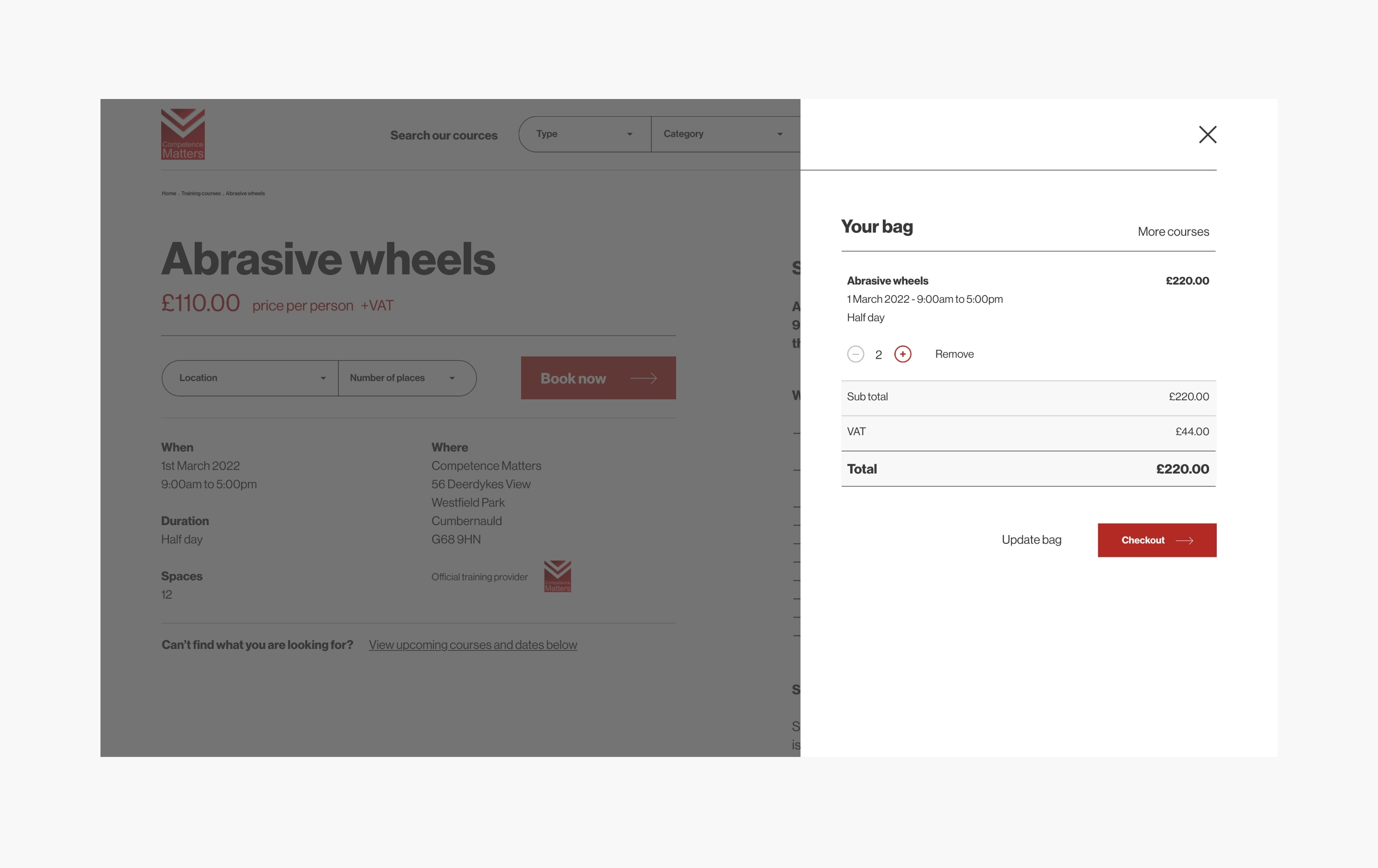This screenshot has height=868, width=1378.
Task: Click the arrow icon in Checkout button
Action: (x=1184, y=541)
